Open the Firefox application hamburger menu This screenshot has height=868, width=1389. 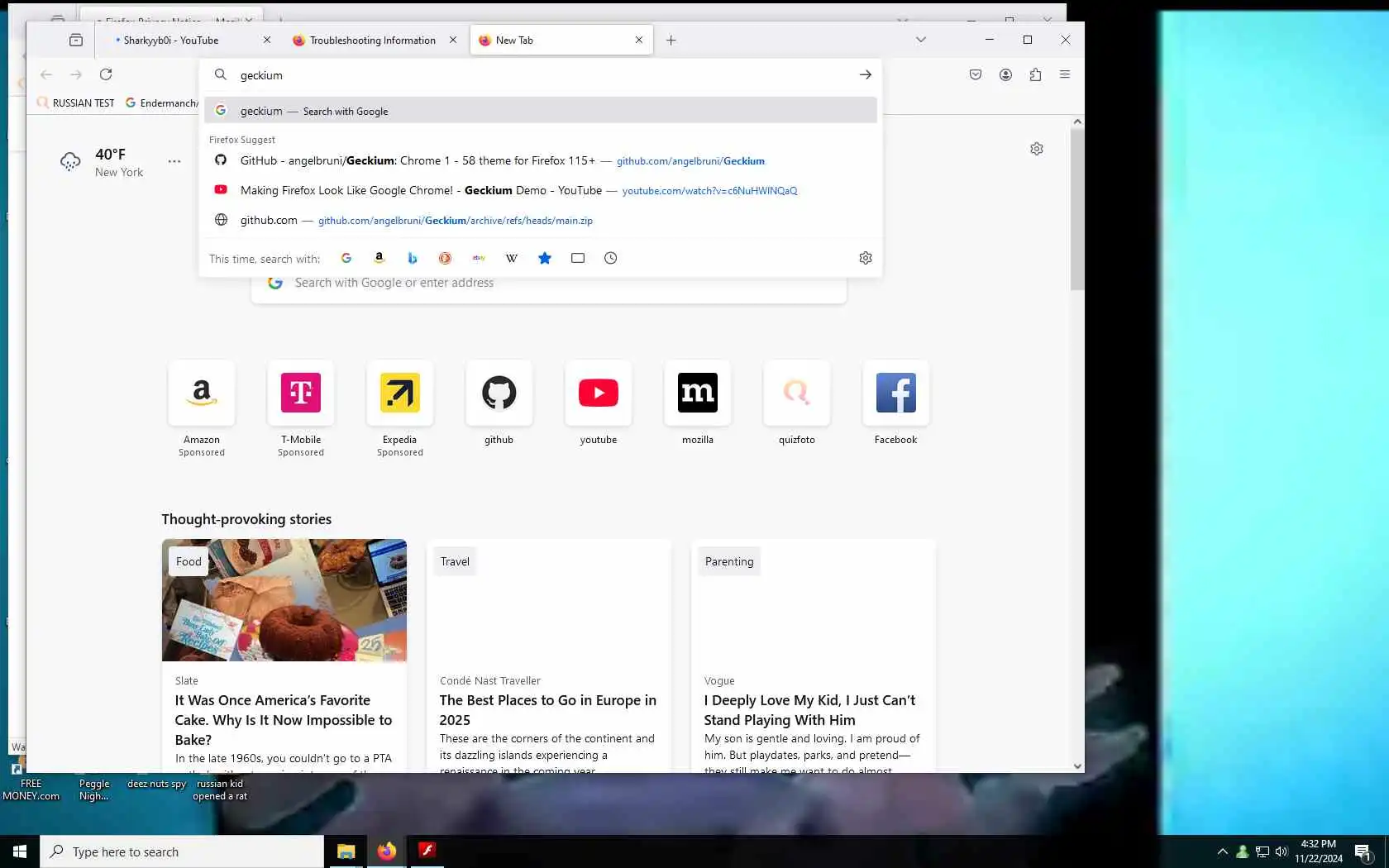[x=1065, y=74]
